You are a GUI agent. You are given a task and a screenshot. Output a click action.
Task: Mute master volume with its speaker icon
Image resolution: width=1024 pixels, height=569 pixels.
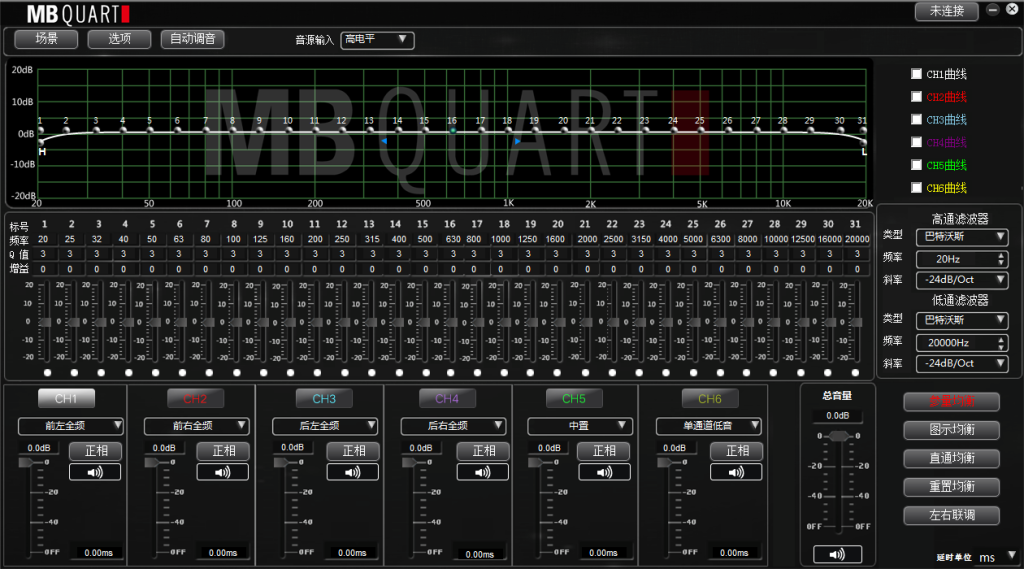pyautogui.click(x=837, y=555)
